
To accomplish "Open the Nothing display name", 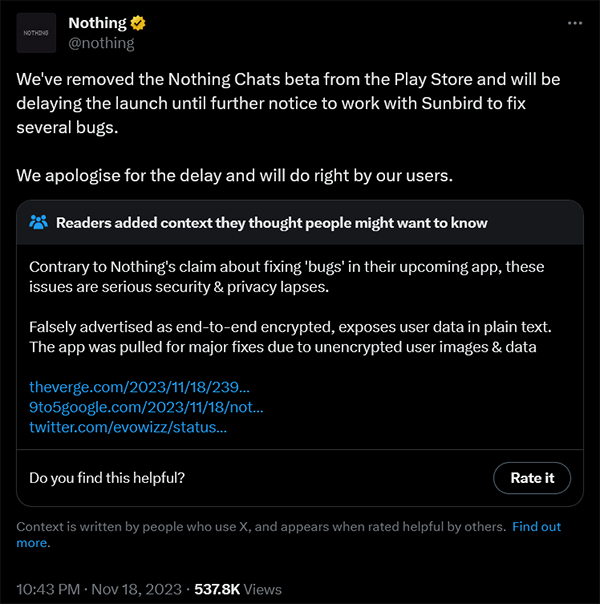I will pyautogui.click(x=97, y=23).
